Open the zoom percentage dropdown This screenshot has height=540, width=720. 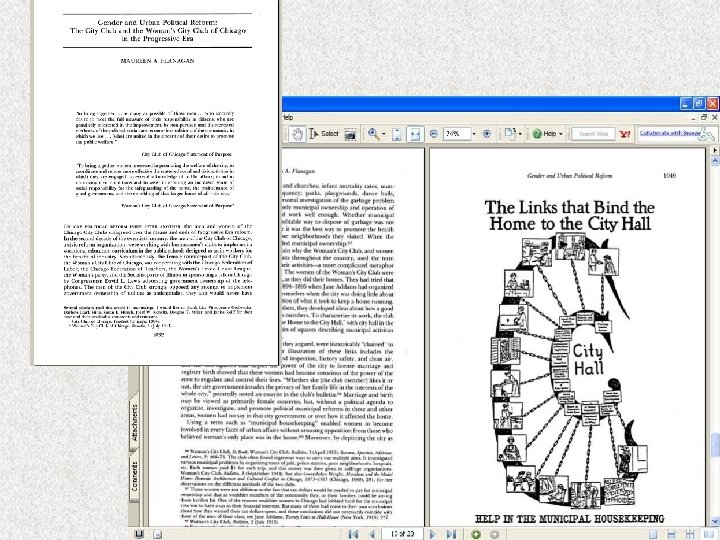tap(474, 134)
